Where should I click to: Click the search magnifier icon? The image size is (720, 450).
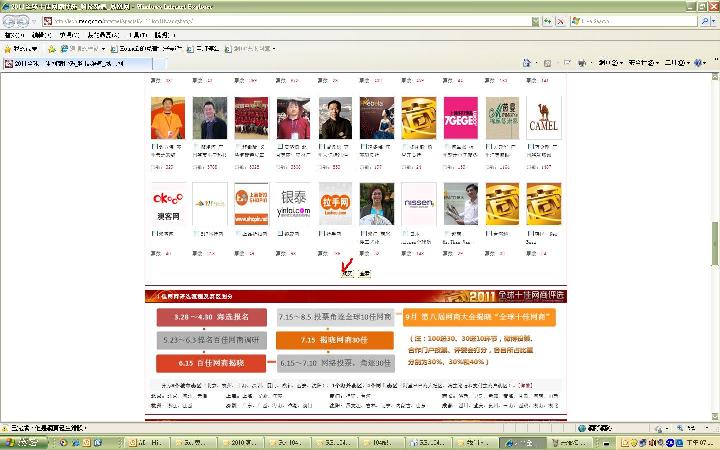click(x=705, y=21)
